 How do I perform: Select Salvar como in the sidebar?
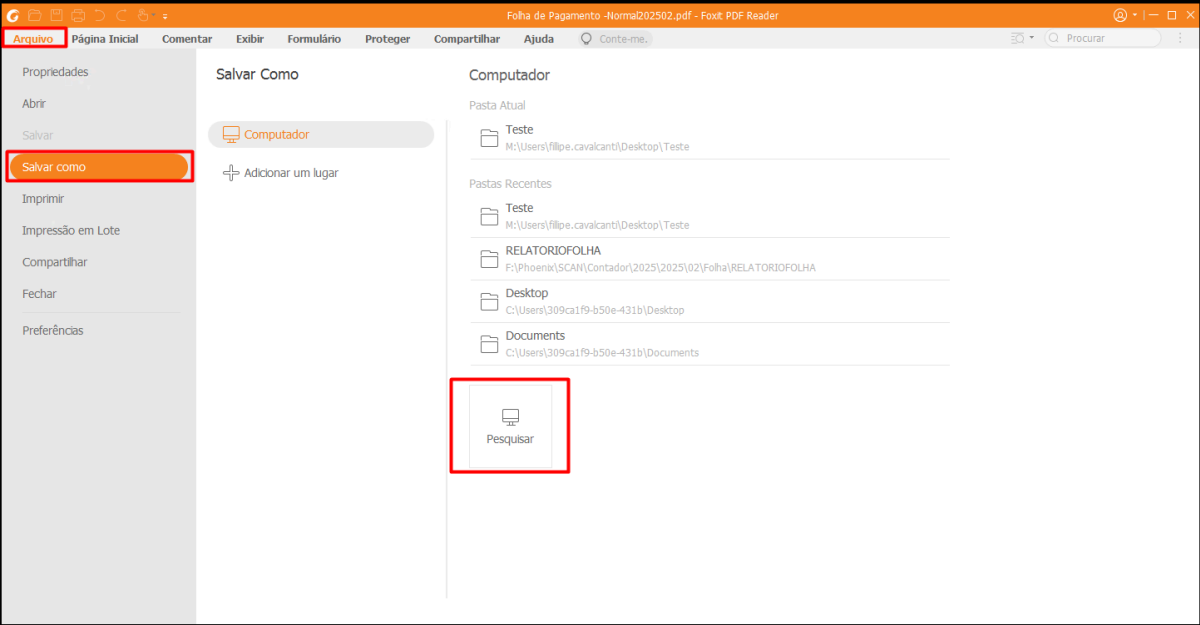[98, 167]
